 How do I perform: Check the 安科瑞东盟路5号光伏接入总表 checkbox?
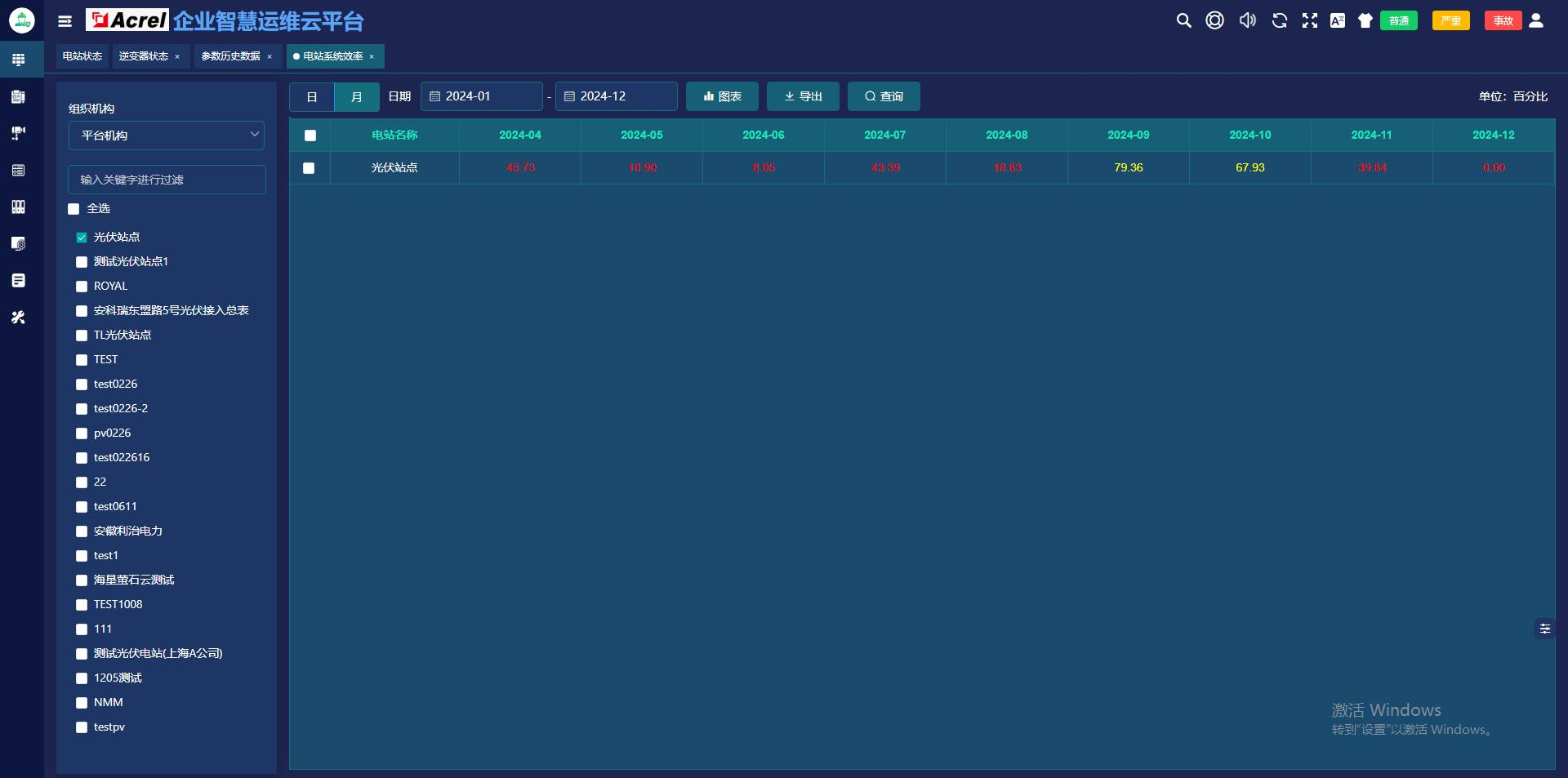click(82, 311)
